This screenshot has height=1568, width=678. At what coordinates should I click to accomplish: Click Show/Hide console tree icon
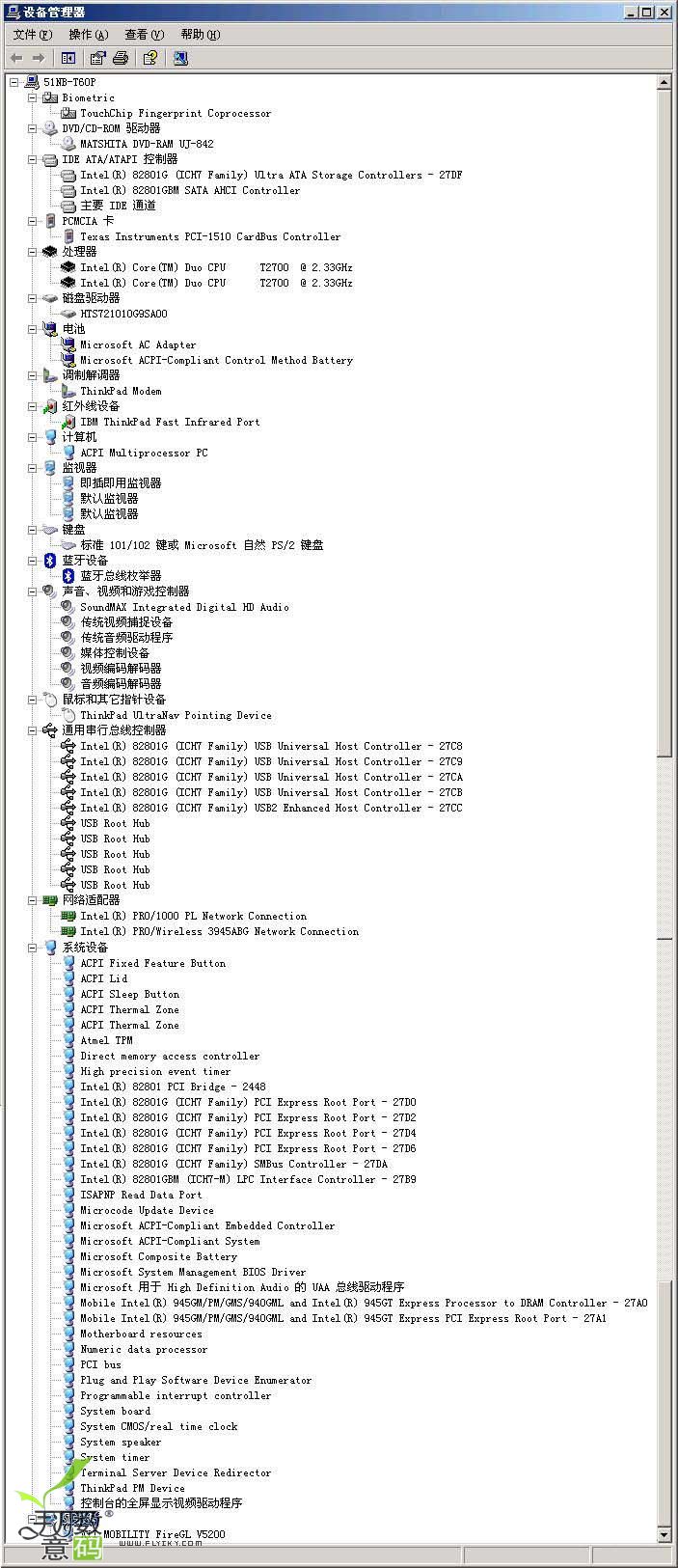[68, 59]
